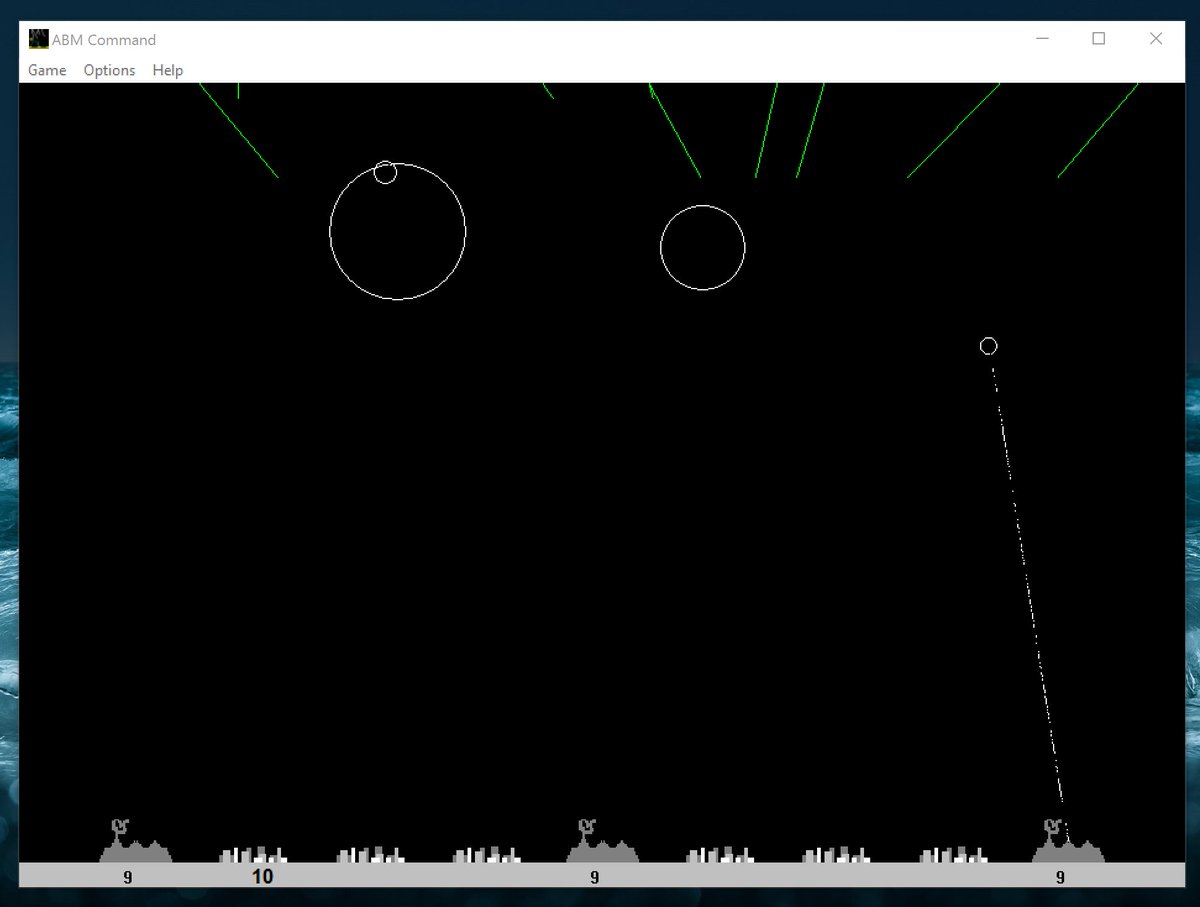The width and height of the screenshot is (1200, 907).
Task: Open the Game menu
Action: [x=47, y=70]
